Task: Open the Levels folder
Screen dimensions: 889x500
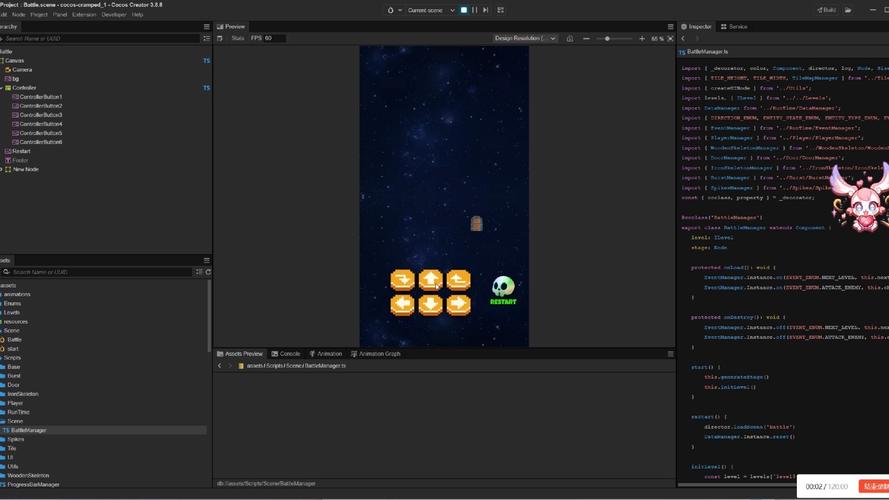Action: pyautogui.click(x=11, y=312)
